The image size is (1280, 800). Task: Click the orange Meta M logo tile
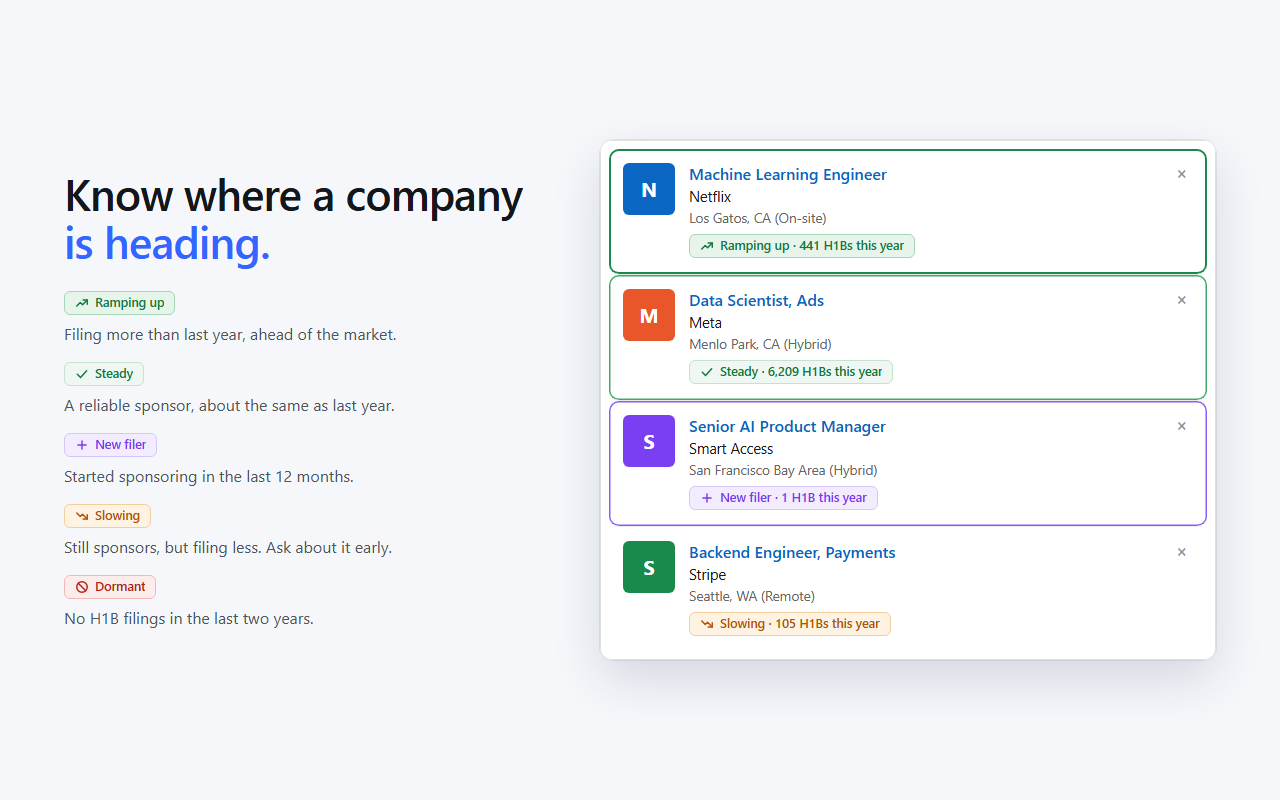[649, 315]
